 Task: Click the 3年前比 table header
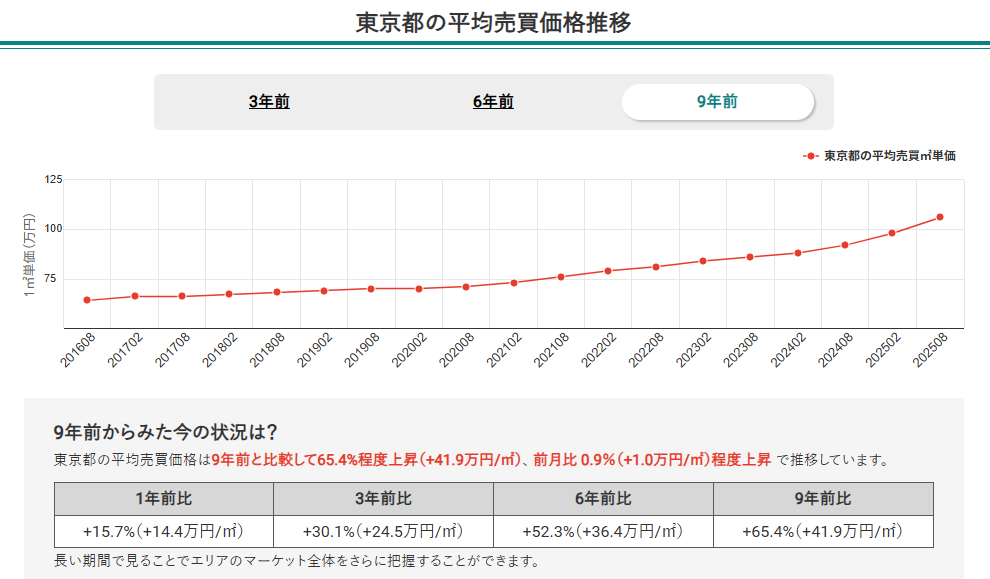click(x=383, y=499)
